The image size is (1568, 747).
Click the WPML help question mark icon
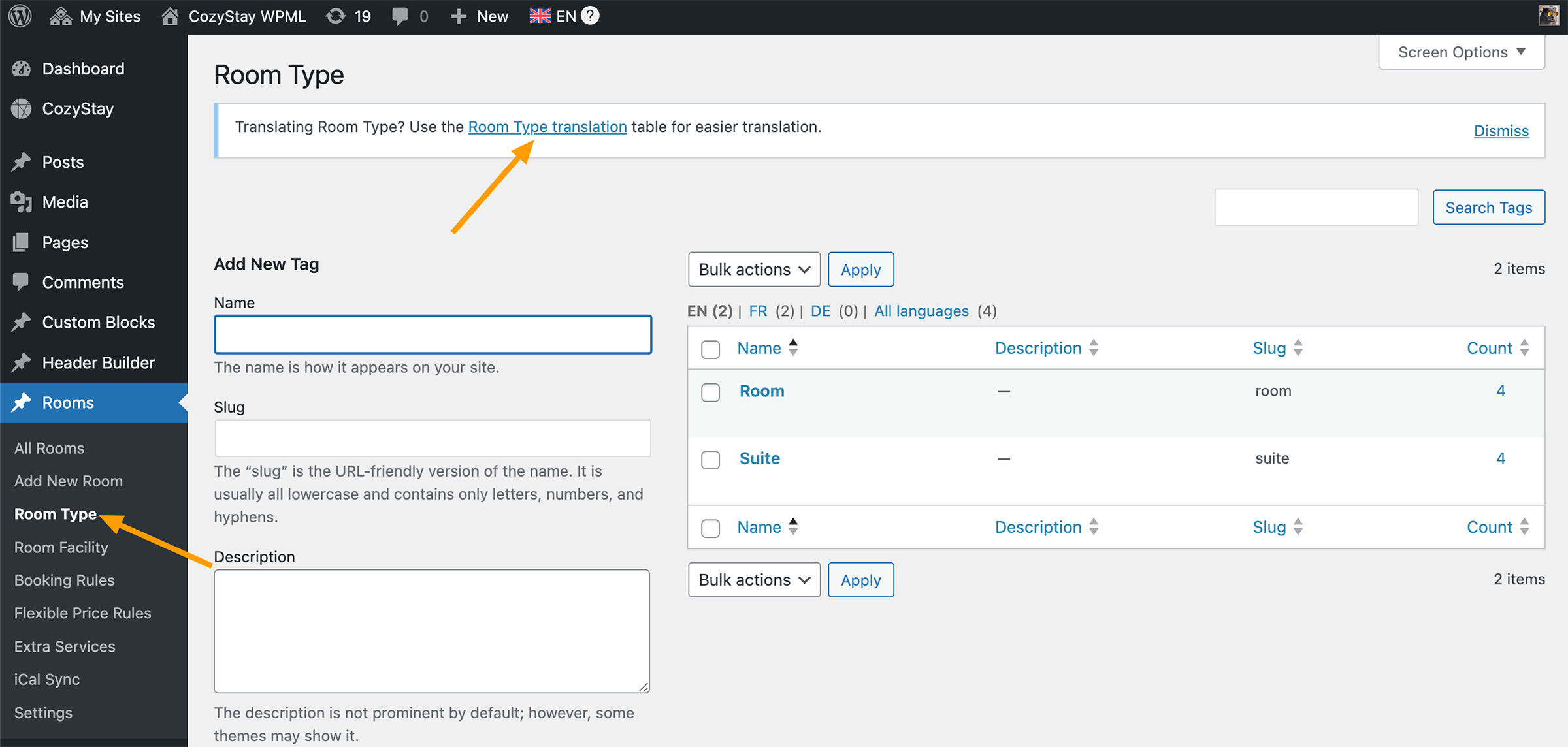click(590, 15)
